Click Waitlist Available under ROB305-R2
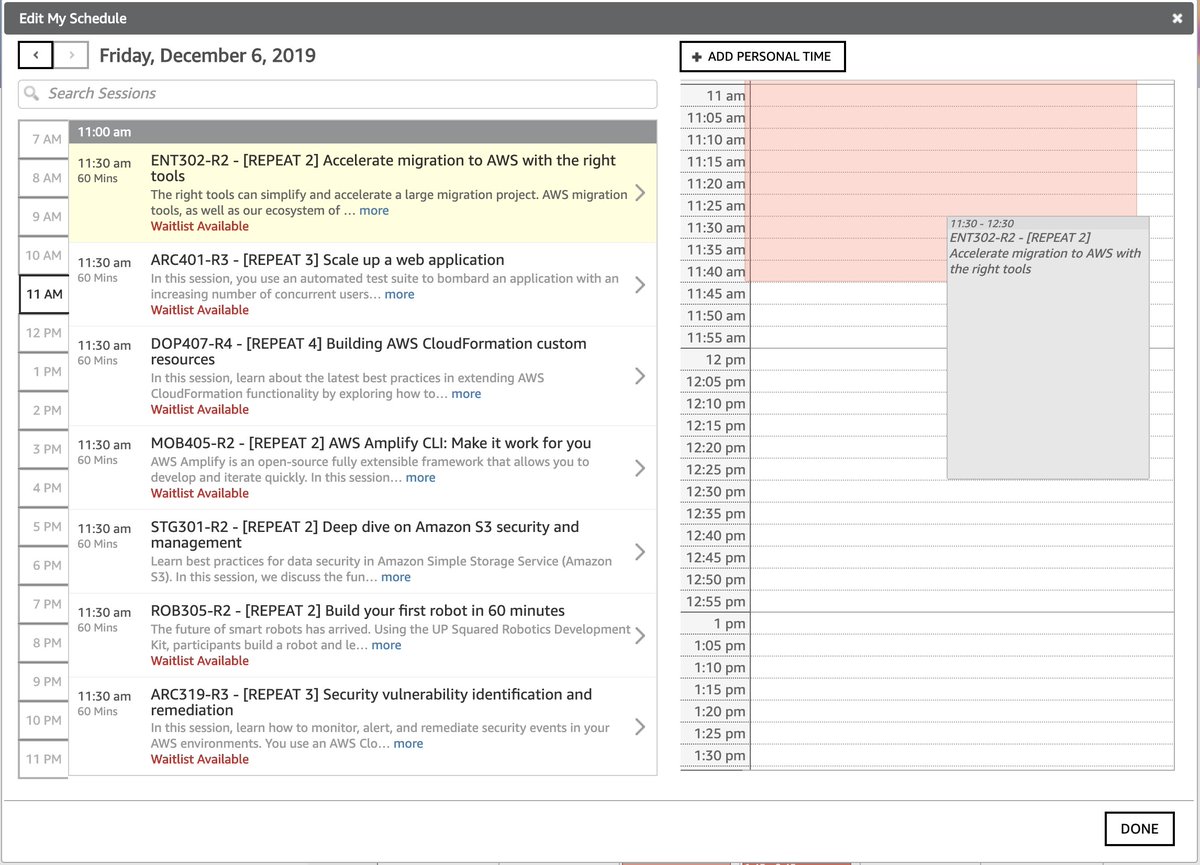 (200, 660)
